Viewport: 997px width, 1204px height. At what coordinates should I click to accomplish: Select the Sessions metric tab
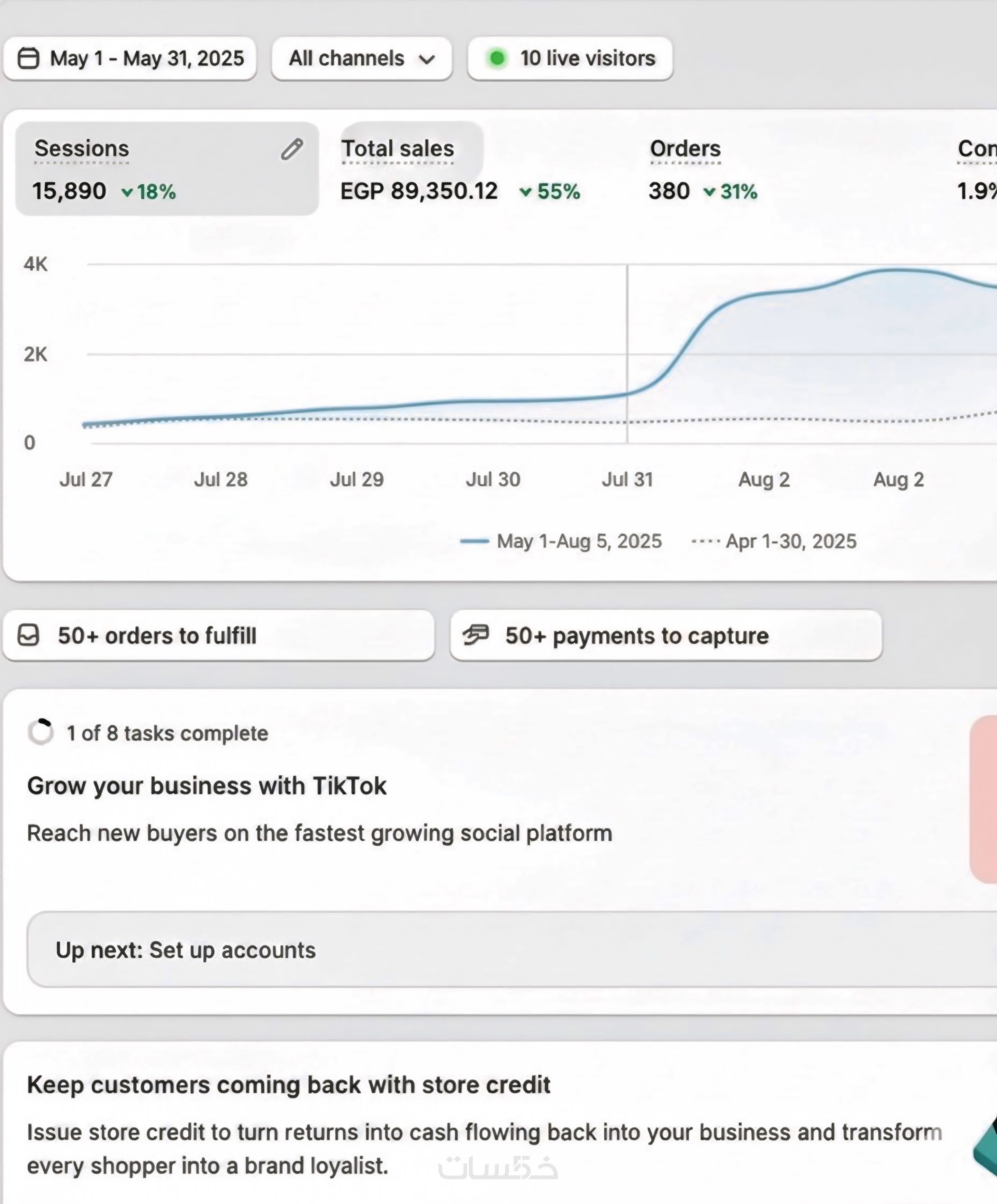(x=82, y=148)
